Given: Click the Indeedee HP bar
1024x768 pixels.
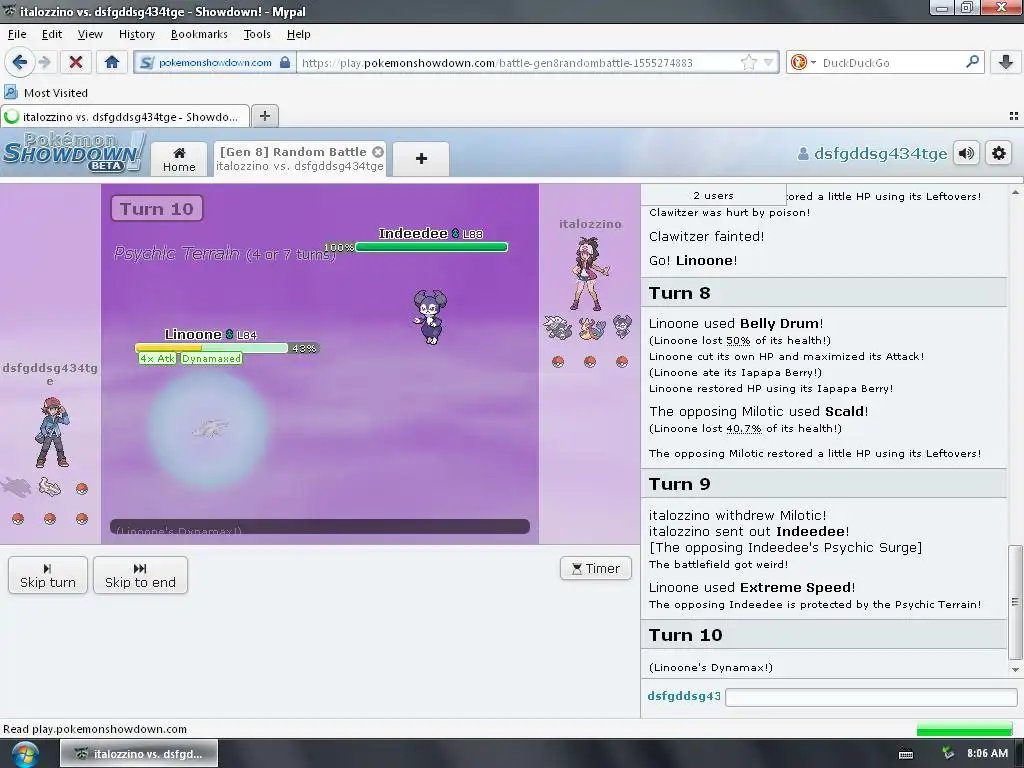Looking at the screenshot, I should coord(432,247).
